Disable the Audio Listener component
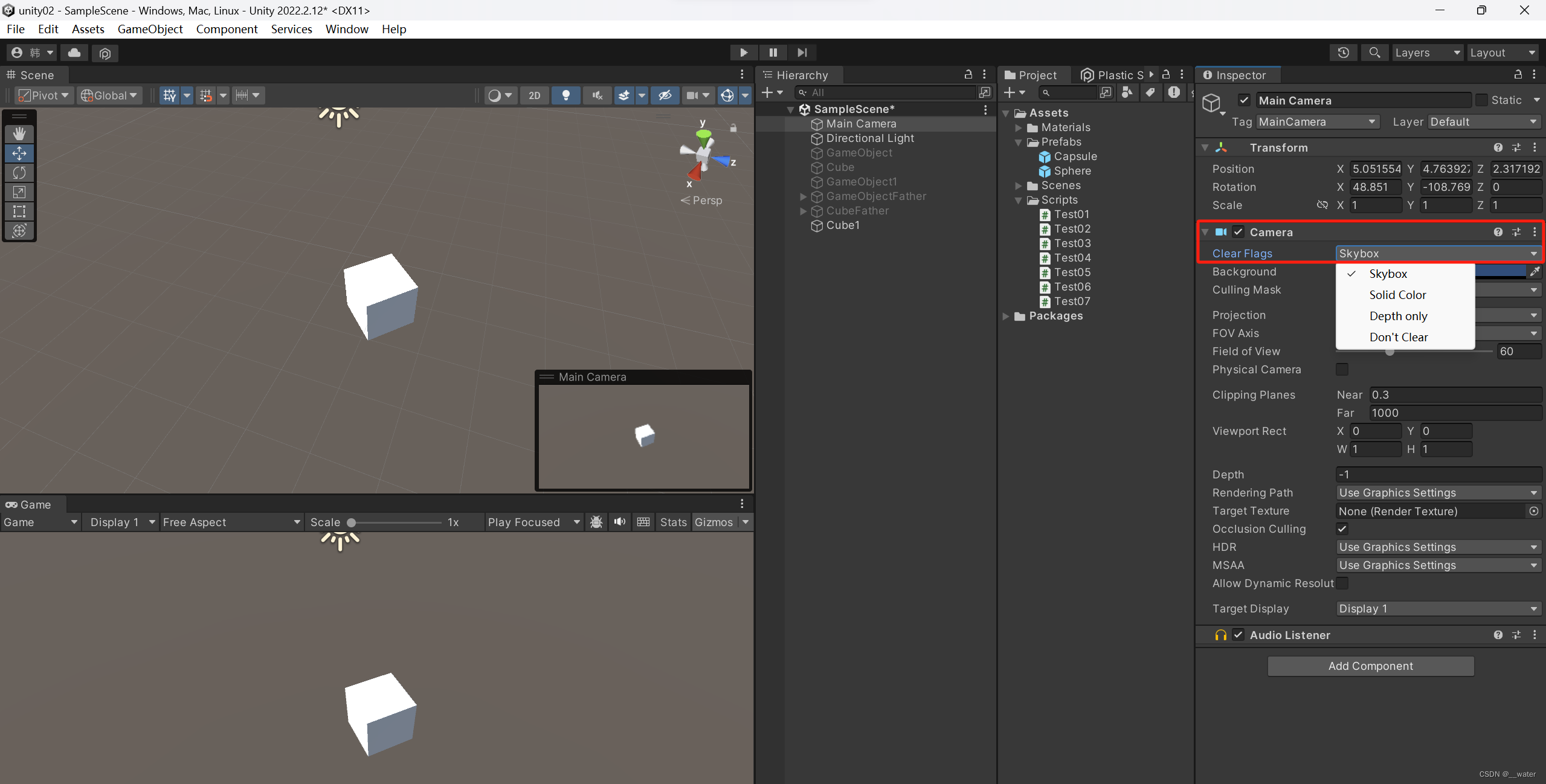The height and width of the screenshot is (784, 1546). click(1238, 635)
